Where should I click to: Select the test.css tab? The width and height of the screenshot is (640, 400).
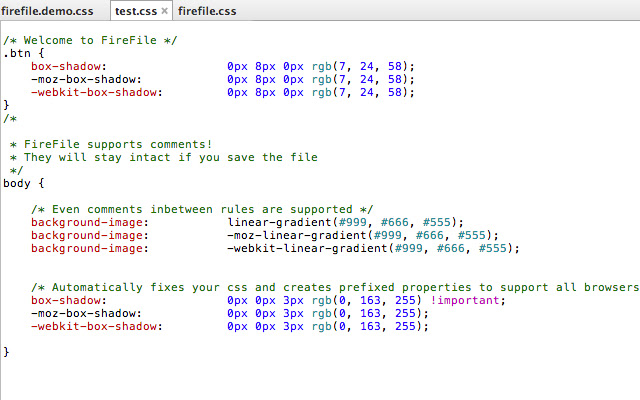pos(136,11)
